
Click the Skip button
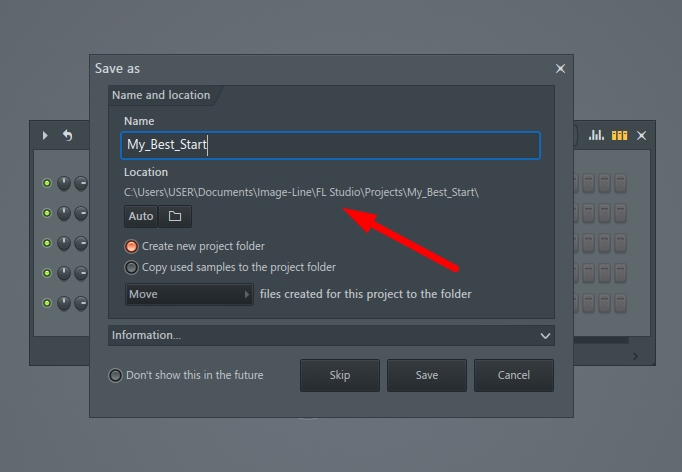340,375
